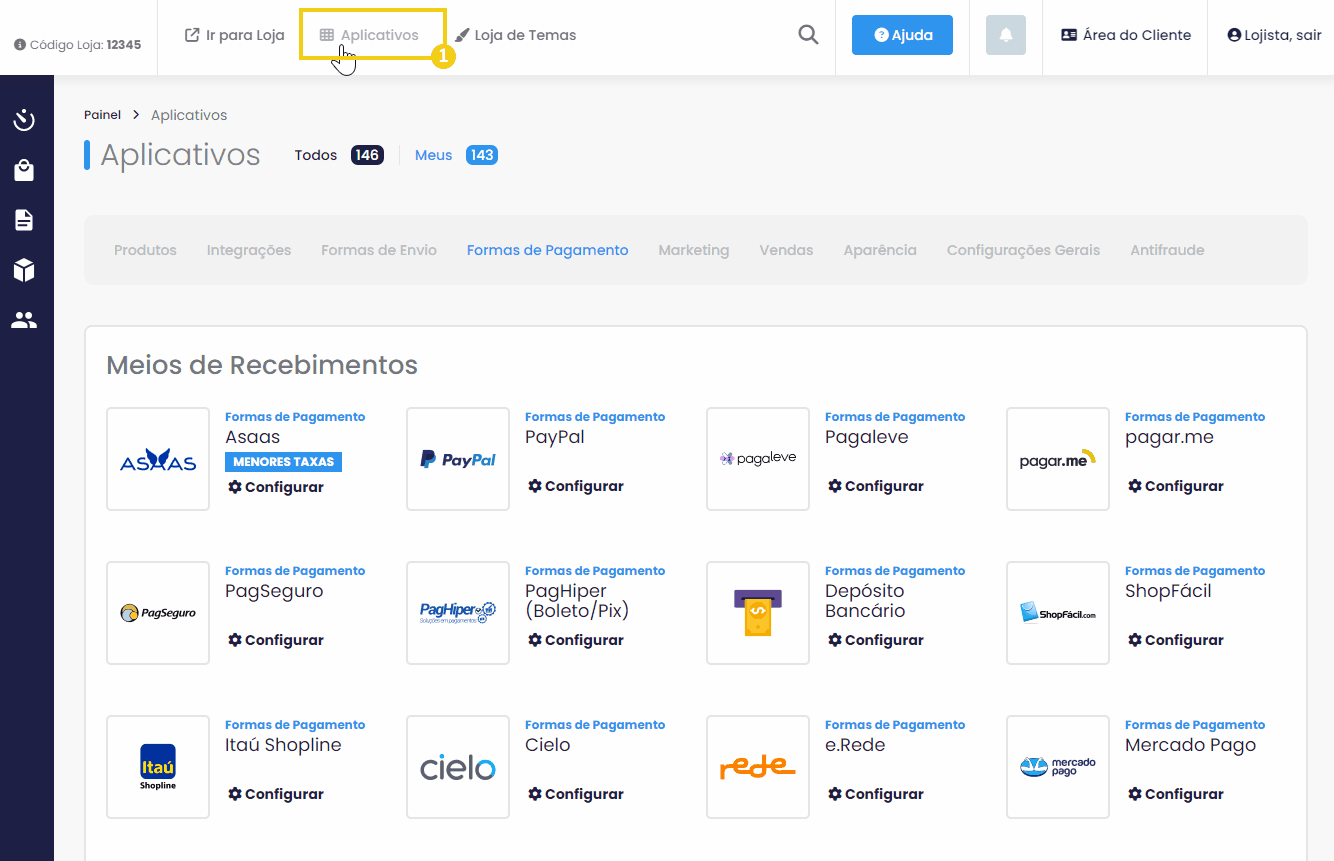Click the Mercado Pago app name
This screenshot has width=1334, height=861.
1190,745
